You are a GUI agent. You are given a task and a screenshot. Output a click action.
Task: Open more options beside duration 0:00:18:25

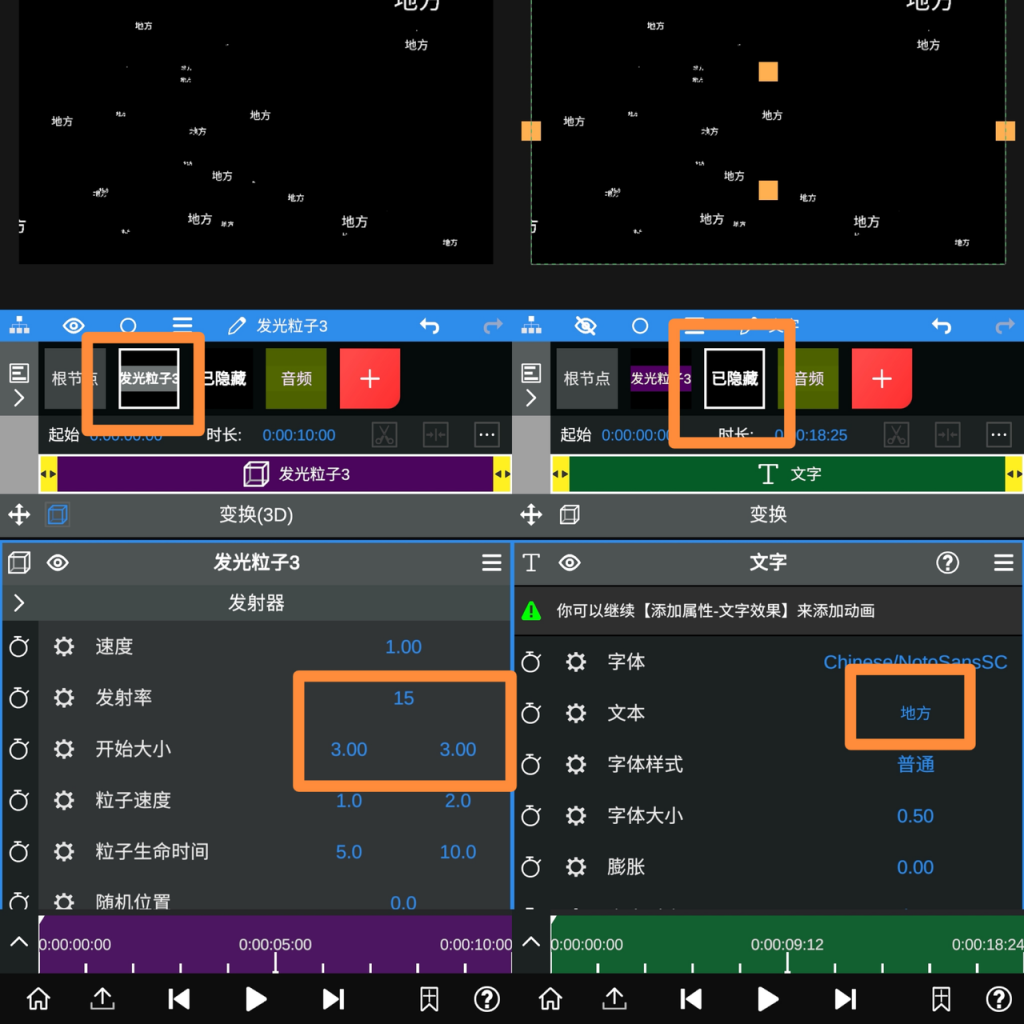(x=998, y=435)
